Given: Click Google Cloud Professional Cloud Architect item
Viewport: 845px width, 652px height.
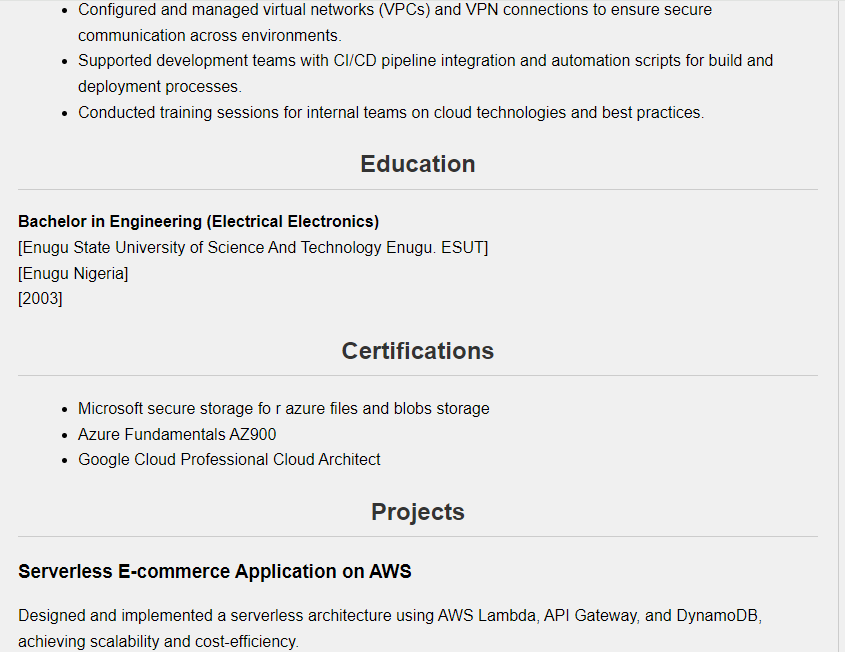Looking at the screenshot, I should (x=229, y=460).
